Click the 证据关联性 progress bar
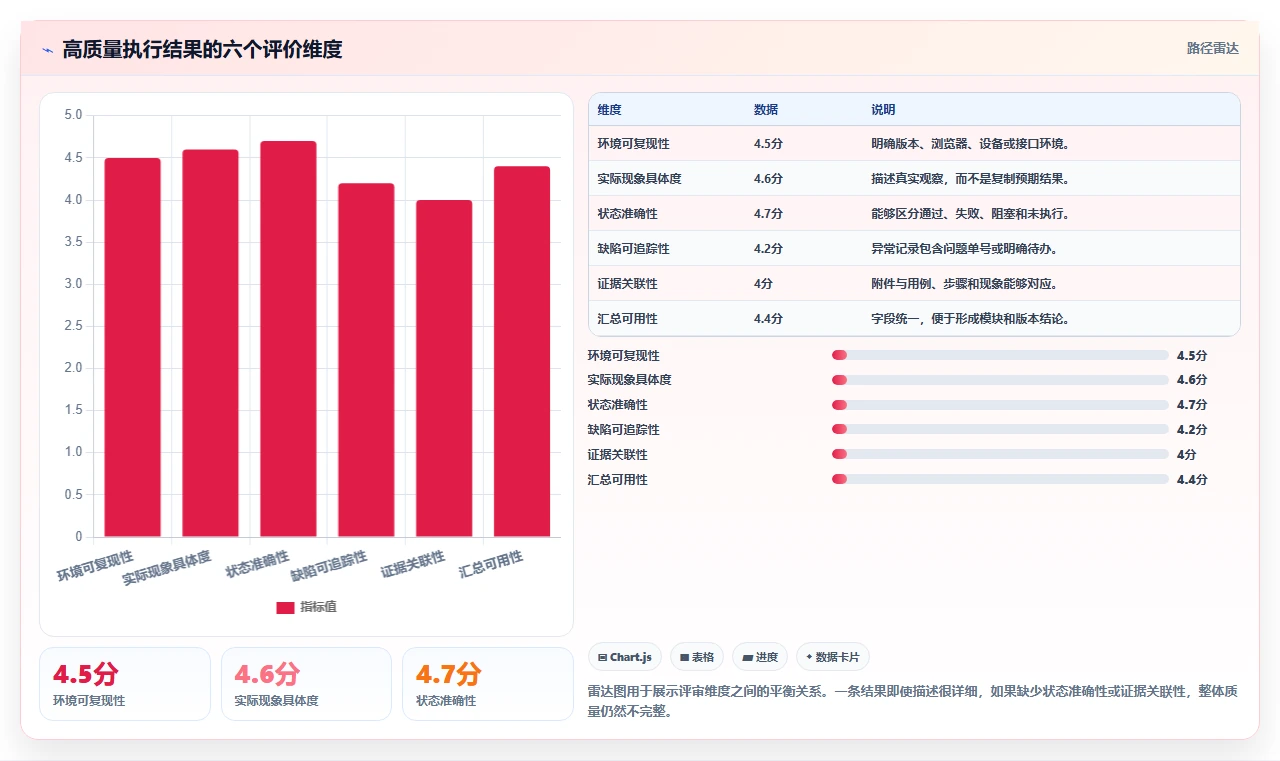 pyautogui.click(x=1000, y=454)
